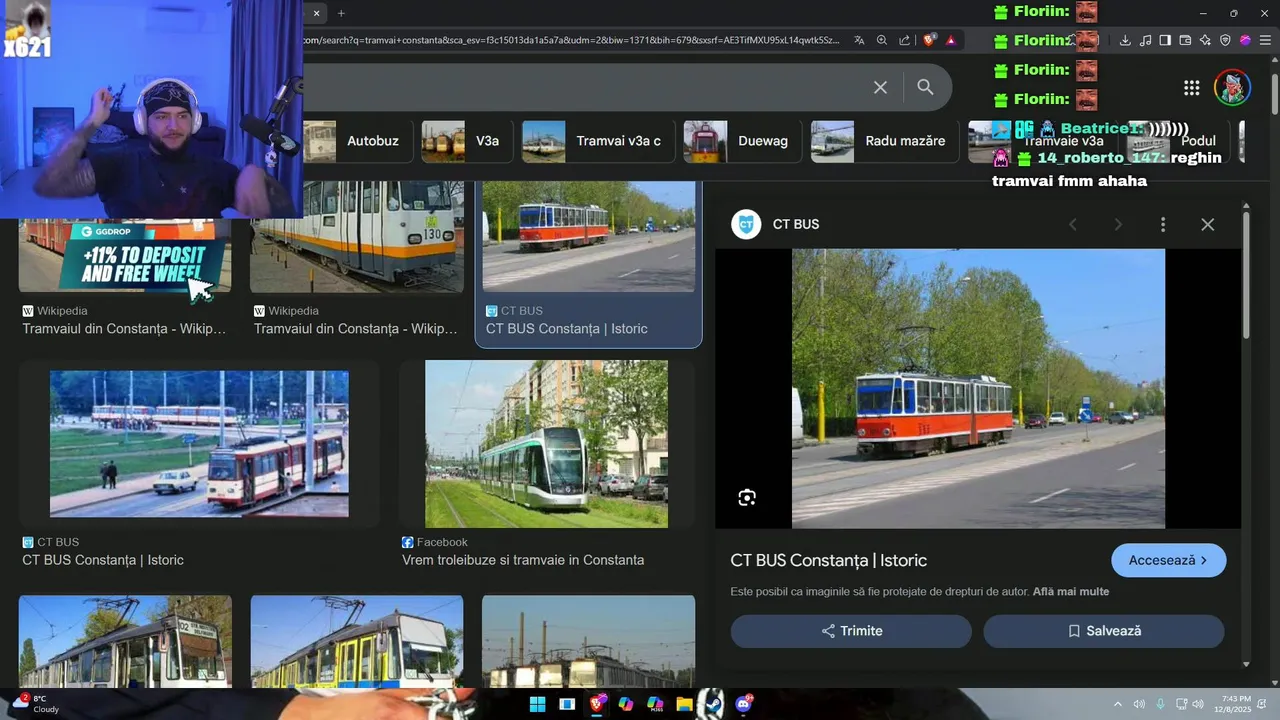
Task: Open a new browser tab with plus
Action: (x=341, y=13)
